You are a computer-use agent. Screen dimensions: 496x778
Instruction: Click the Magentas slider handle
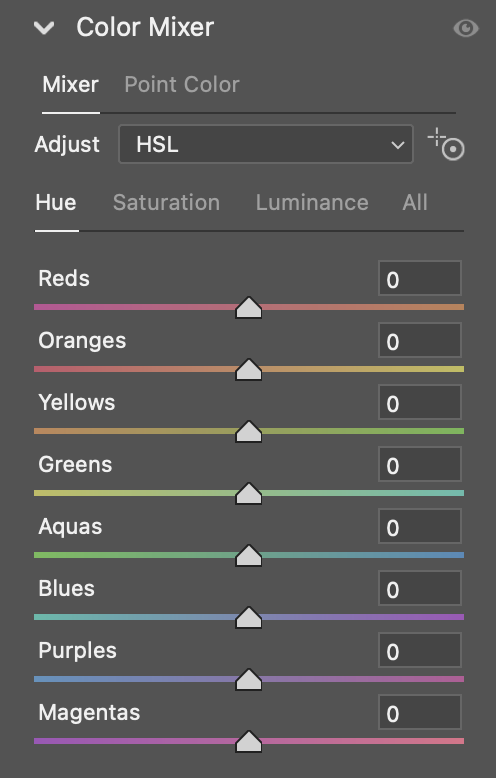pyautogui.click(x=248, y=742)
